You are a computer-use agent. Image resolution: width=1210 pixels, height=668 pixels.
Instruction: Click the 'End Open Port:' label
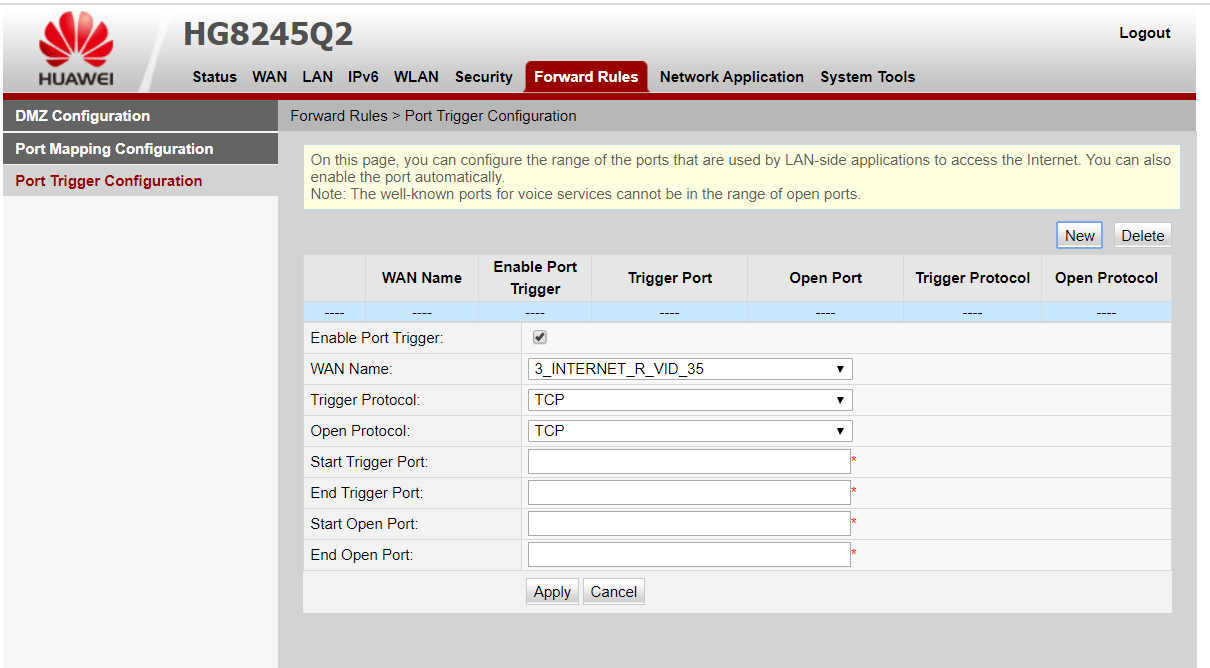click(361, 555)
